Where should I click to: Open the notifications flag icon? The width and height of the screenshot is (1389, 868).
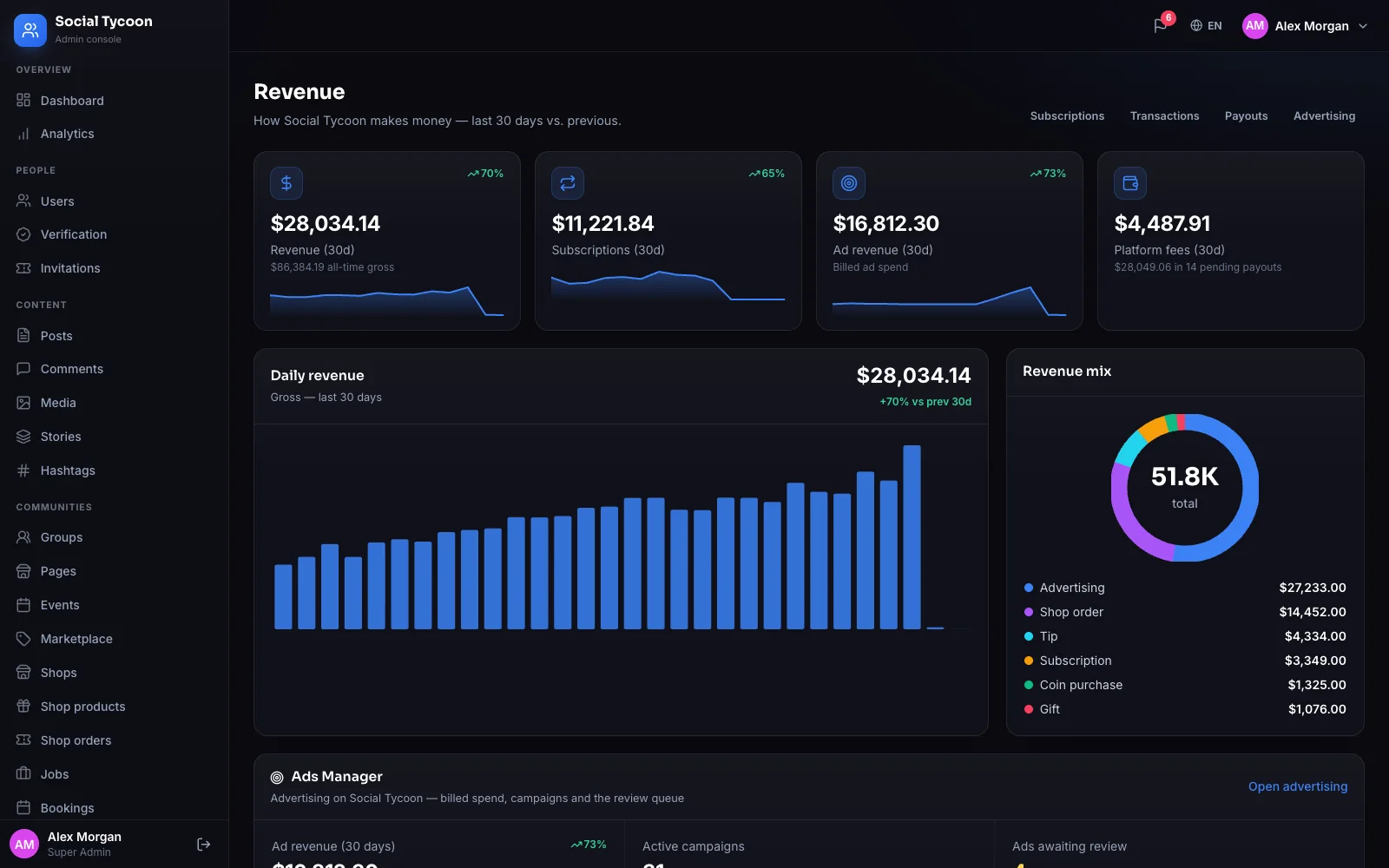tap(1160, 26)
